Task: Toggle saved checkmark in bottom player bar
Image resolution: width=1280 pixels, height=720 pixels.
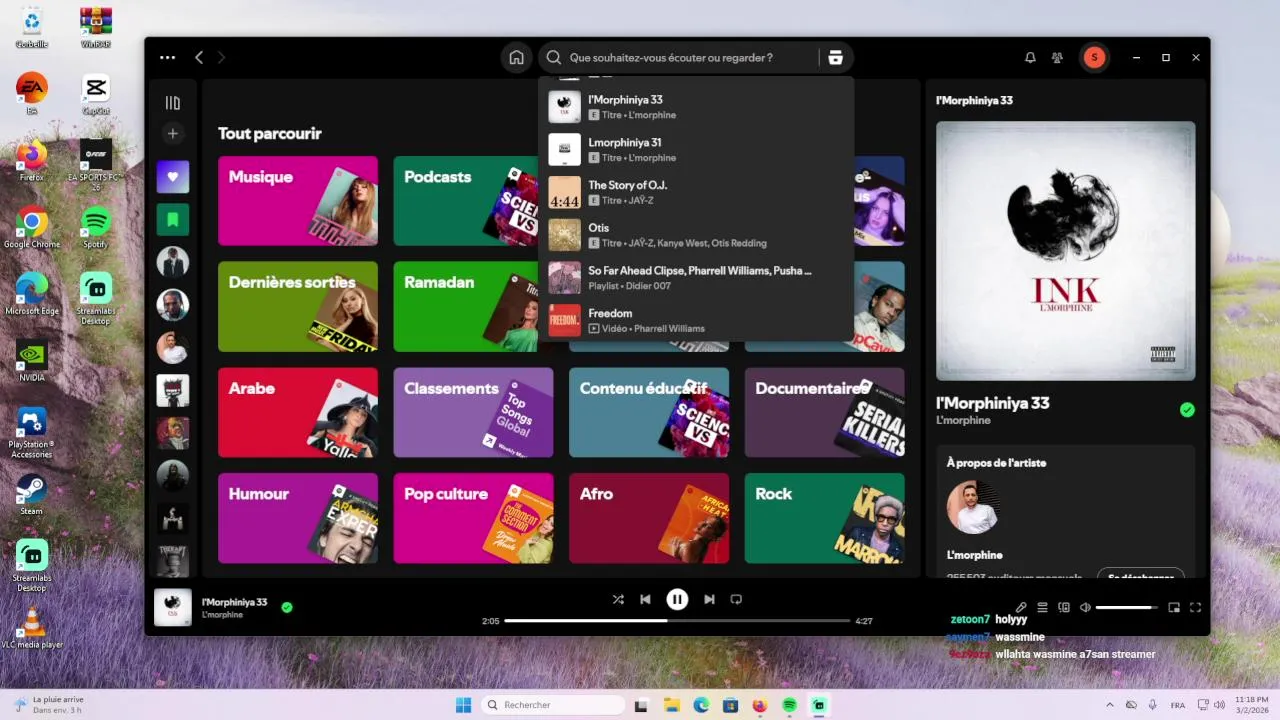Action: [x=287, y=607]
